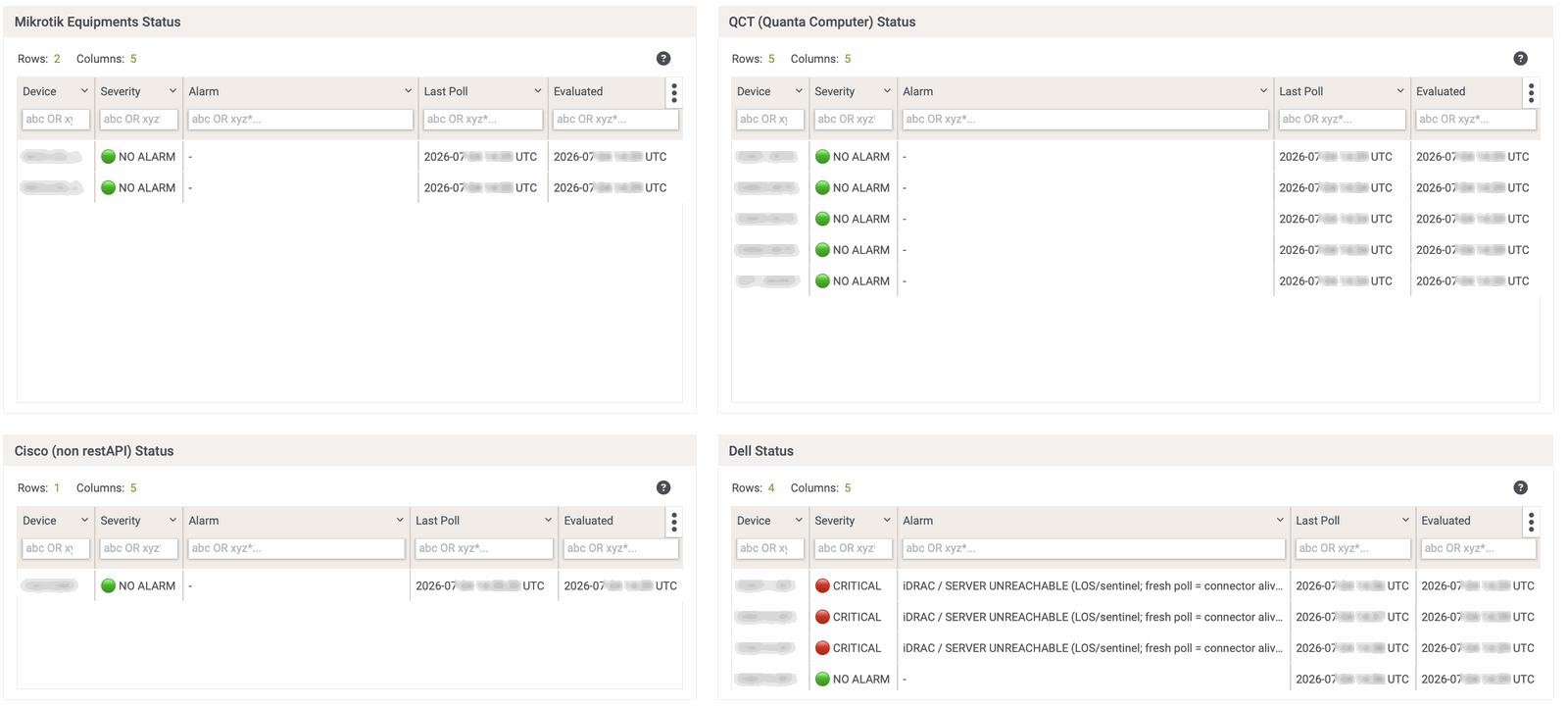This screenshot has width=1568, height=708.
Task: Focus Device filter field in QCT table
Action: point(770,120)
